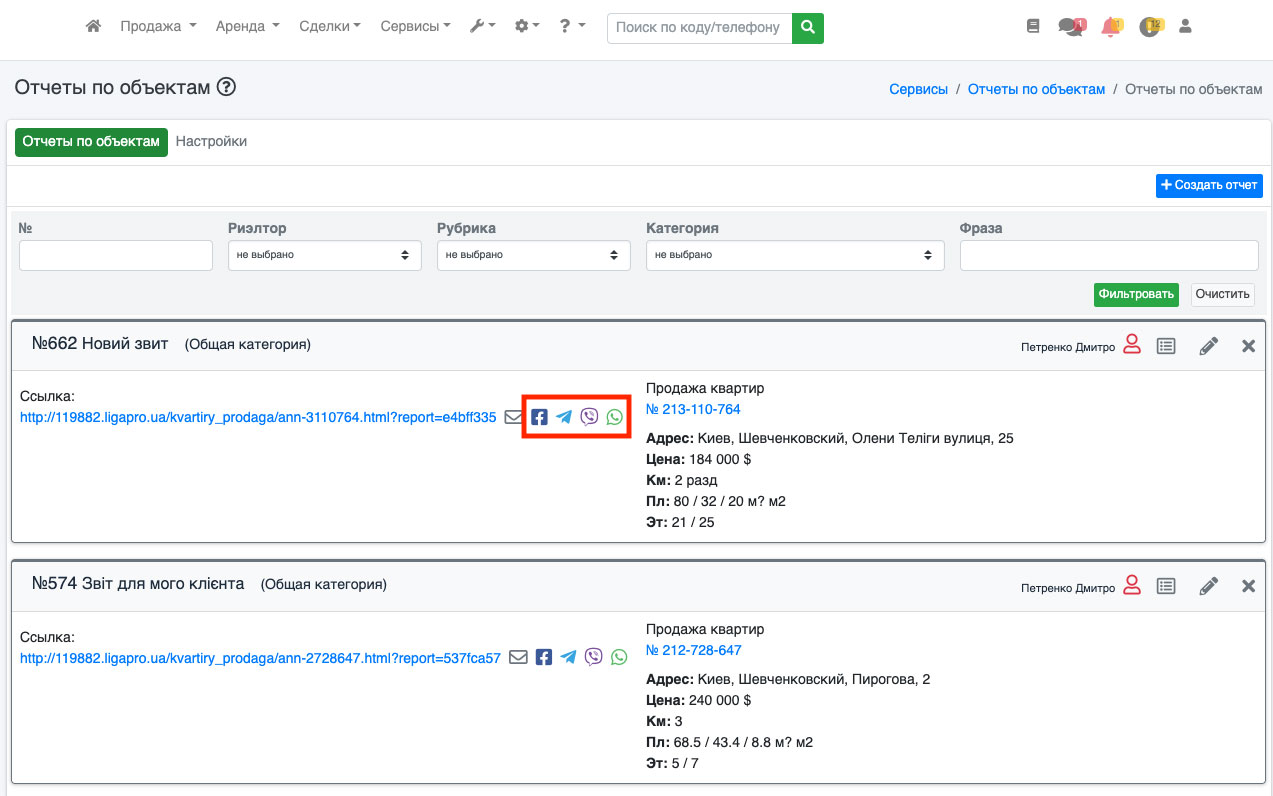Click the green Фильтровать button

[x=1135, y=294]
